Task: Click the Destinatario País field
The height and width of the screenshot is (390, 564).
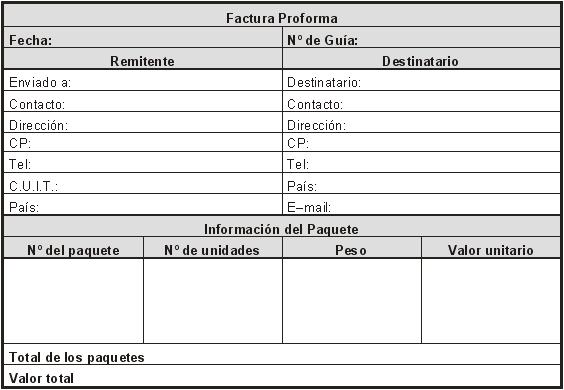Action: 422,183
